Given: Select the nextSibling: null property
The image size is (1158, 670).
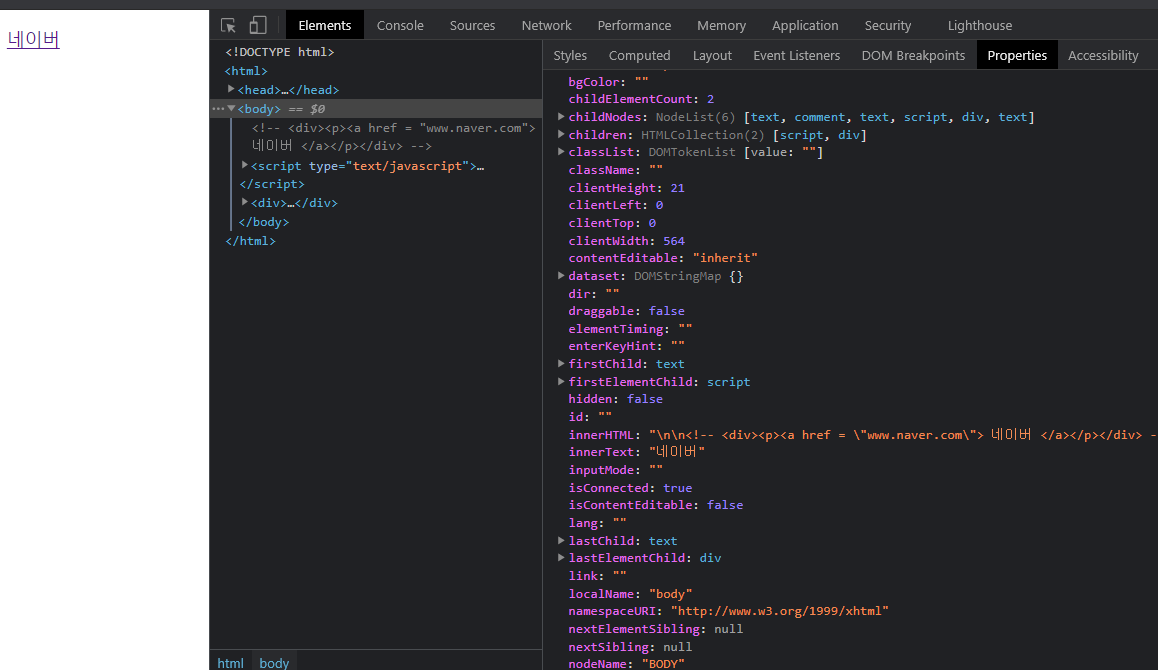Looking at the screenshot, I should pos(630,646).
